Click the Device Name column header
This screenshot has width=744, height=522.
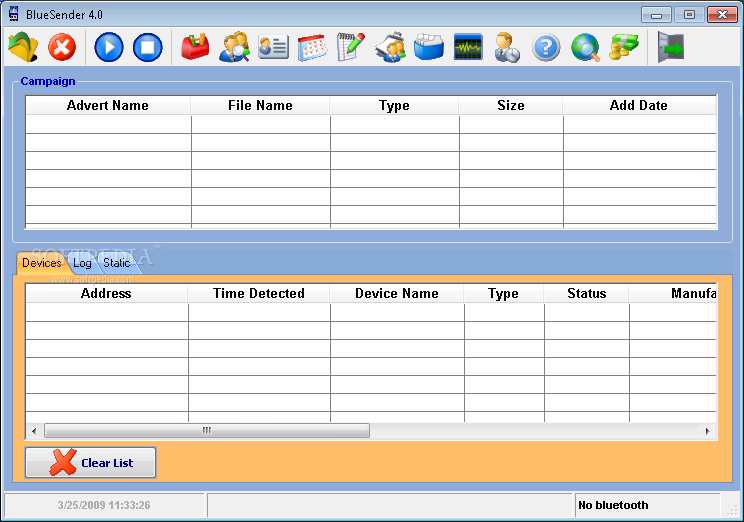pos(397,293)
